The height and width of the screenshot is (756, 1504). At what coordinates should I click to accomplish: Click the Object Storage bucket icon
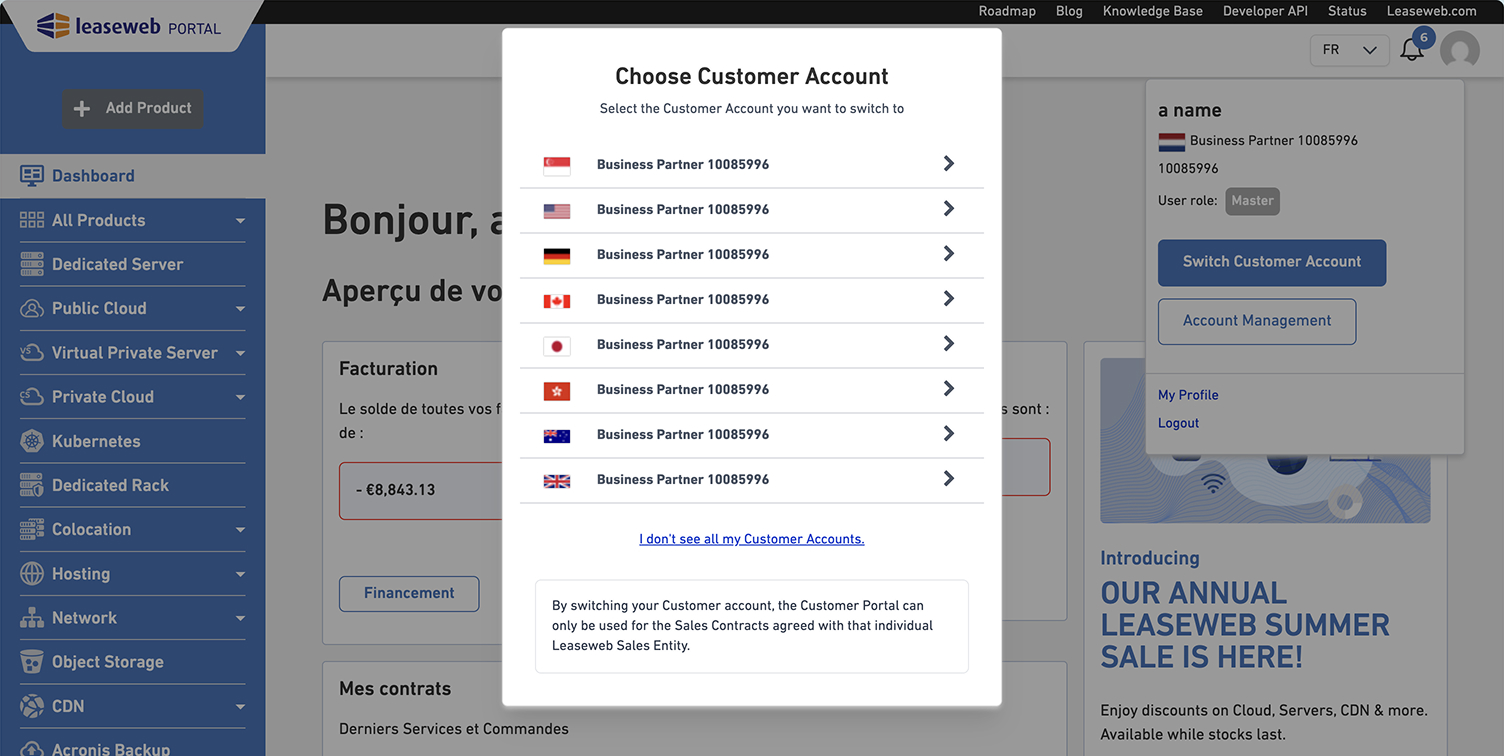(x=32, y=662)
